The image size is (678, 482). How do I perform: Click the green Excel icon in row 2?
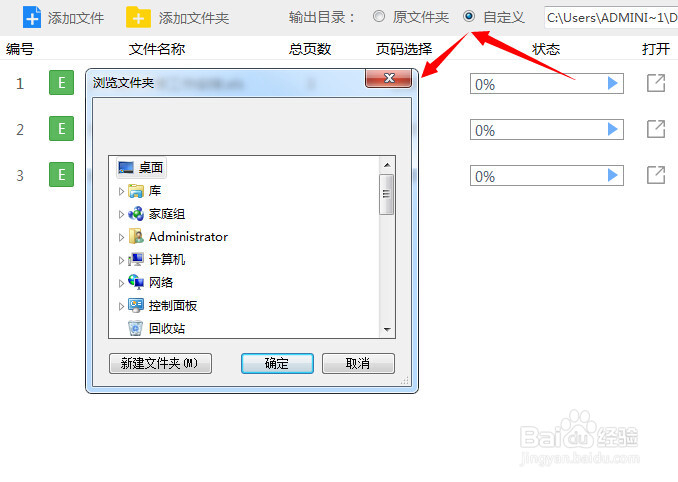pyautogui.click(x=61, y=128)
